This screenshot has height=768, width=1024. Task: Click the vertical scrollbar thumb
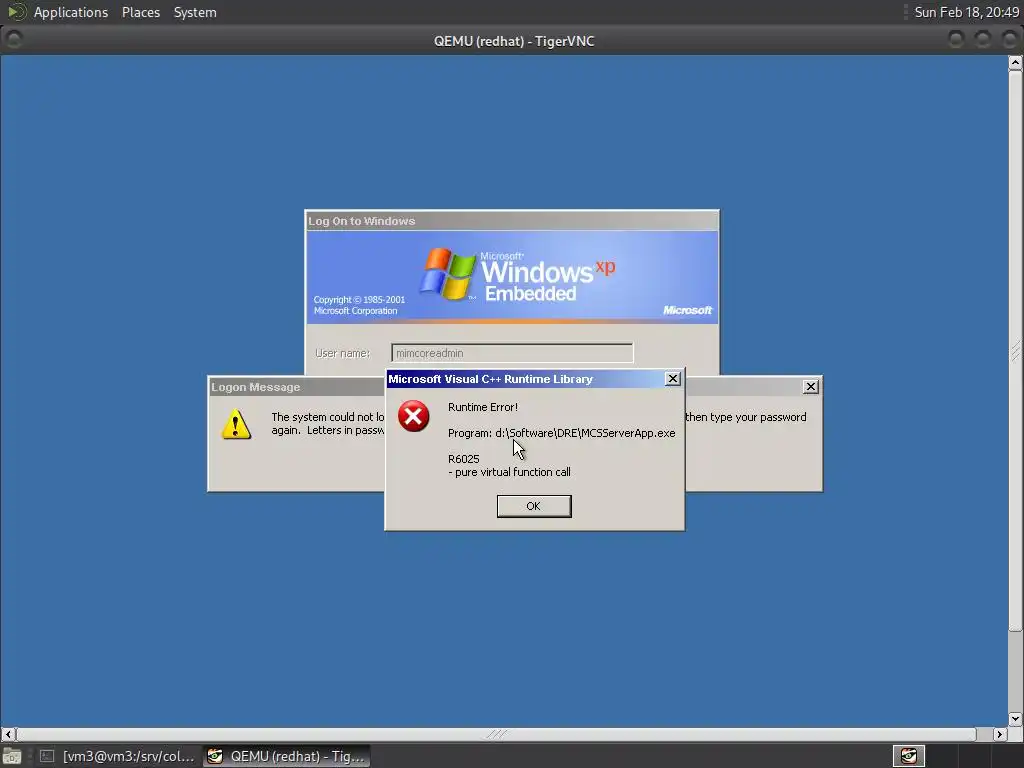pos(1015,351)
